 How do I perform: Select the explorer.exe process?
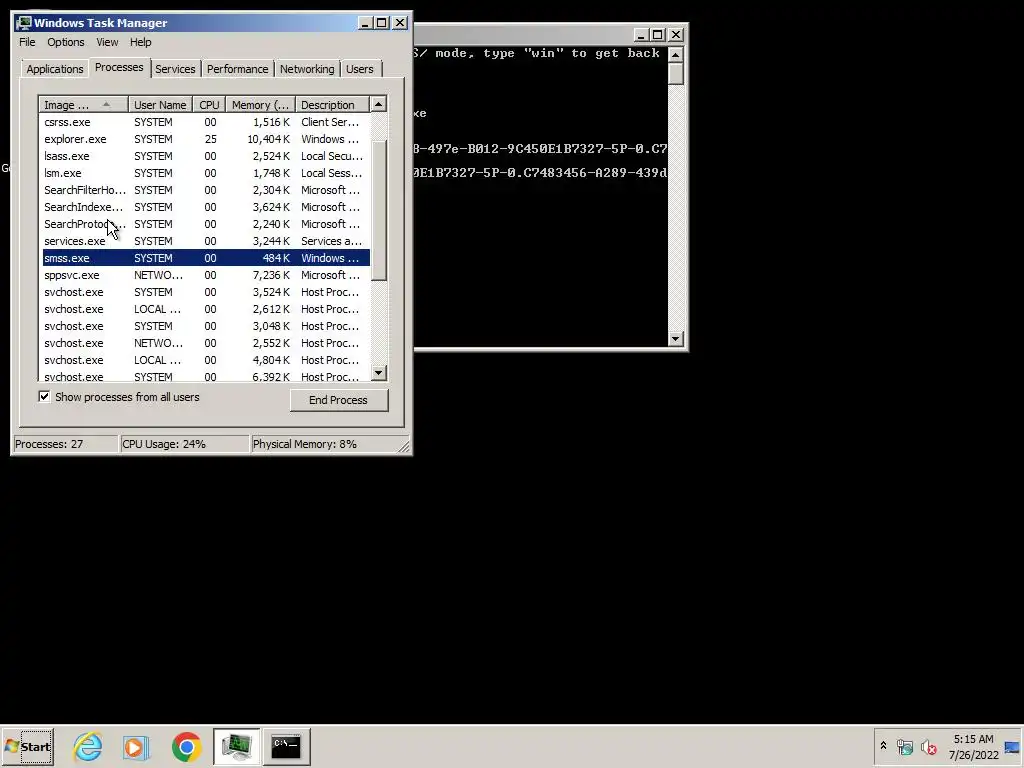tap(206, 139)
